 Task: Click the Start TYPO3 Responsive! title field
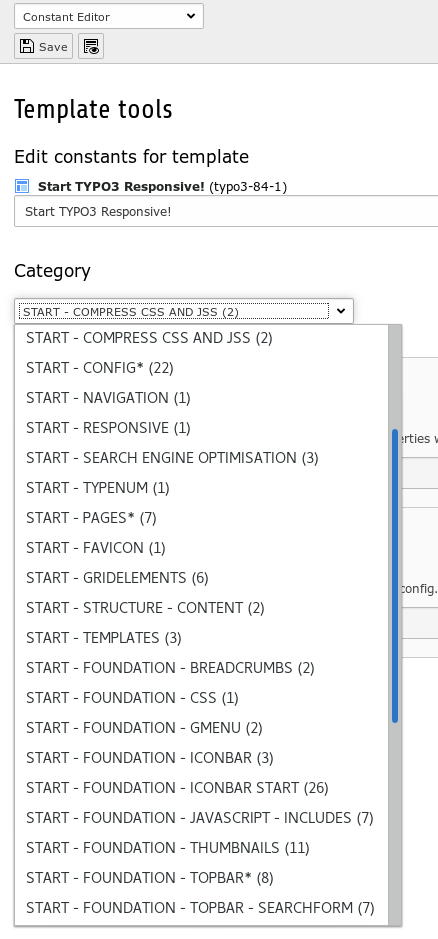click(x=226, y=211)
